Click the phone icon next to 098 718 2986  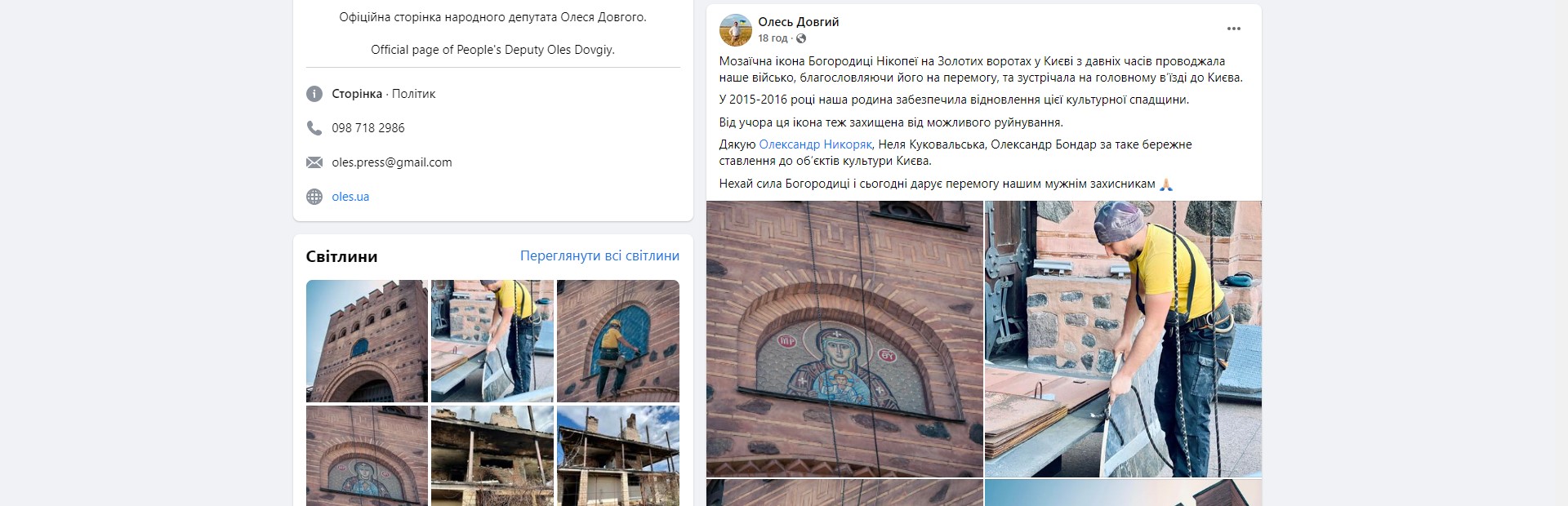[314, 128]
